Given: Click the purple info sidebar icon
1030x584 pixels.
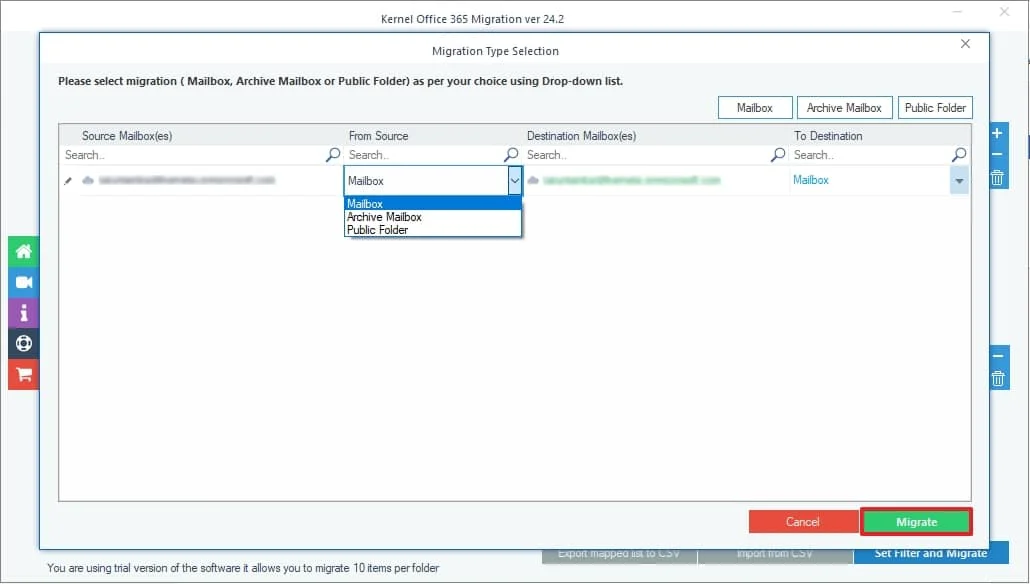Looking at the screenshot, I should click(x=24, y=313).
